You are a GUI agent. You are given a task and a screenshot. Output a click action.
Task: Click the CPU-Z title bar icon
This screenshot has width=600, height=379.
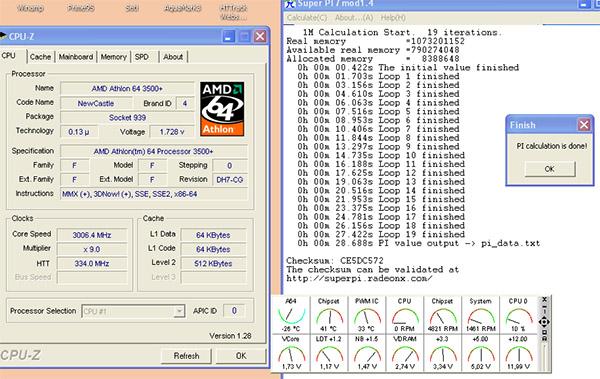pyautogui.click(x=3, y=36)
